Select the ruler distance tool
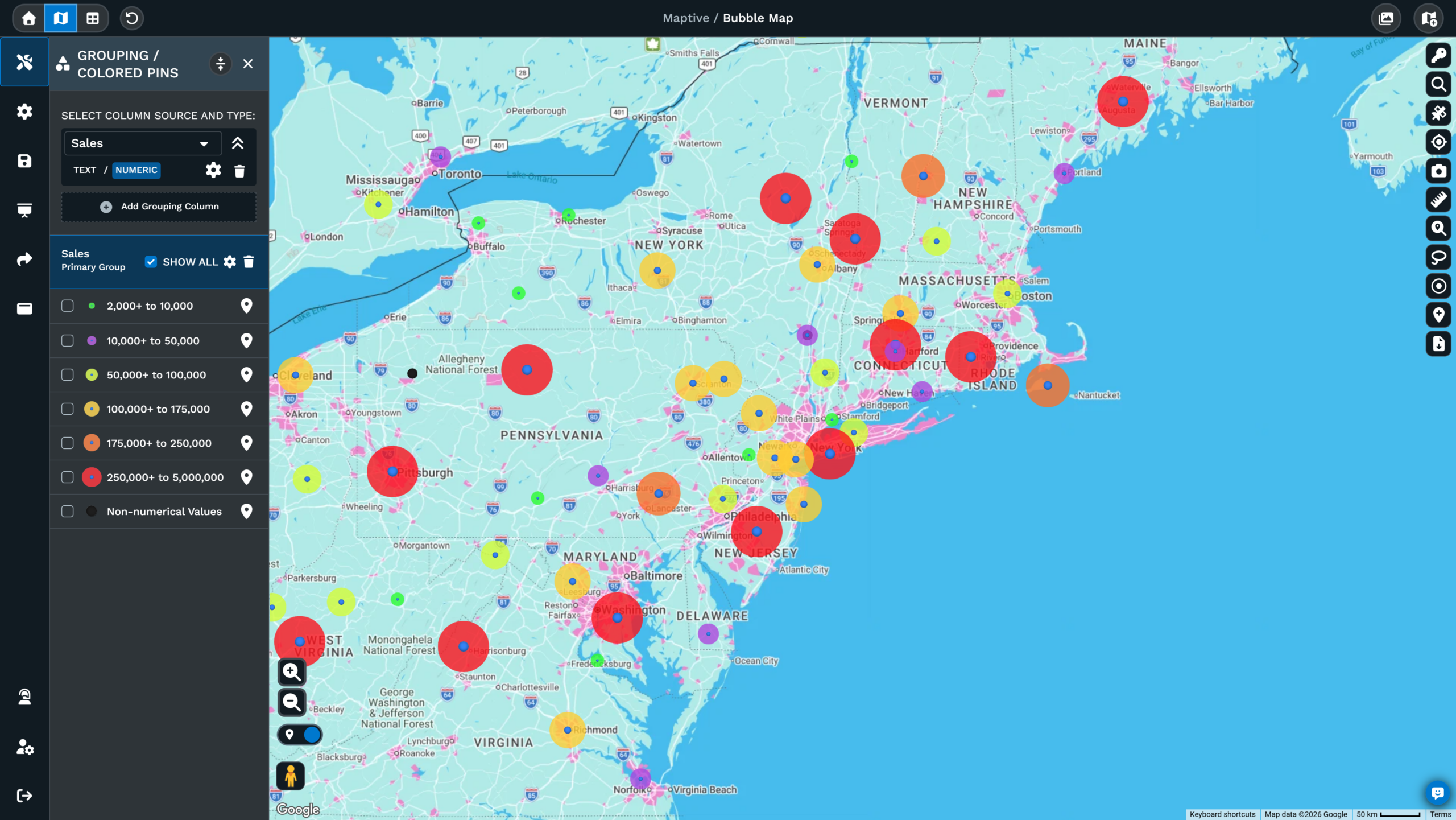 (x=1439, y=200)
